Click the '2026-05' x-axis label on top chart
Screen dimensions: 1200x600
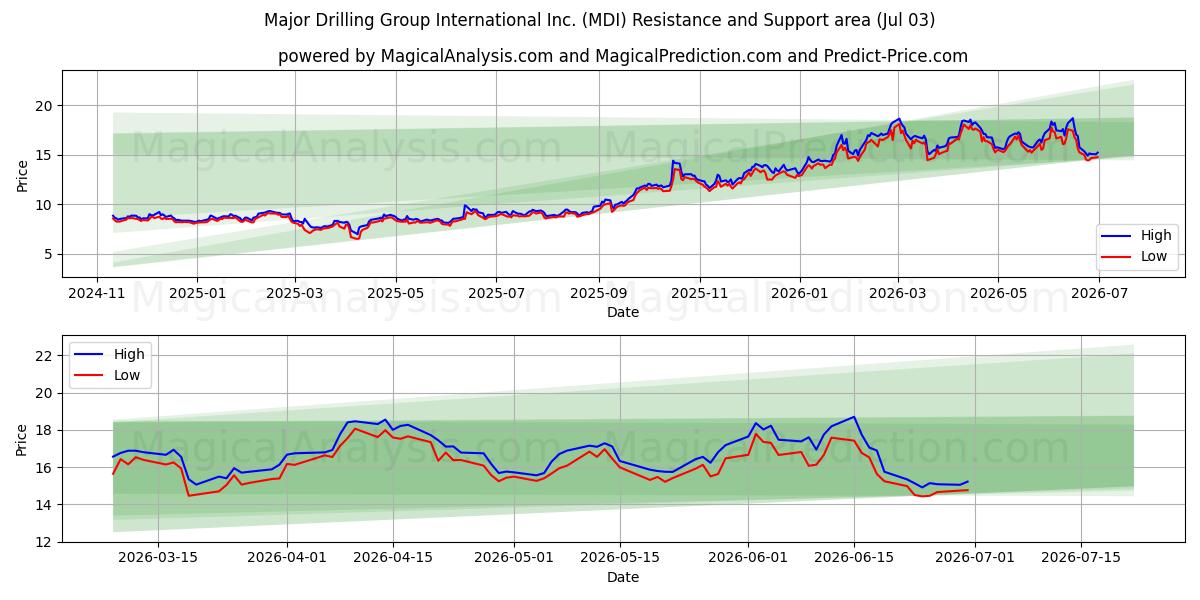(998, 293)
